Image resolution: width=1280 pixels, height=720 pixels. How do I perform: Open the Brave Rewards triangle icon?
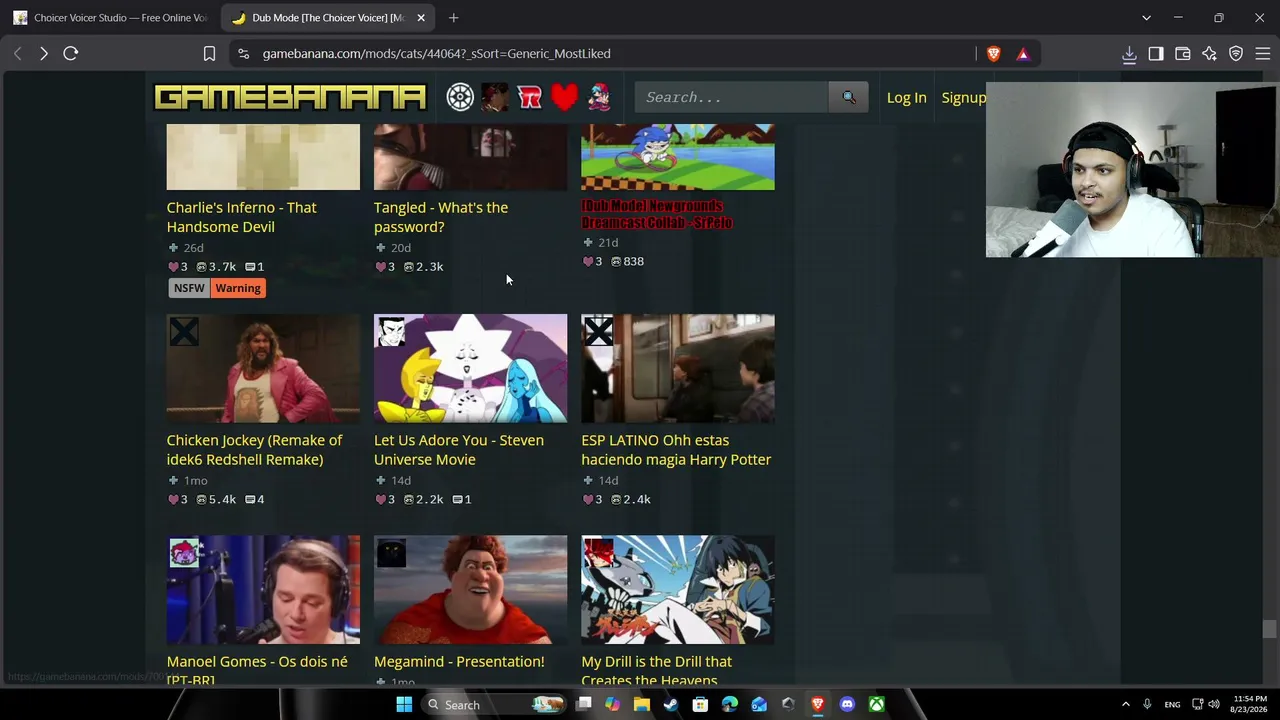pyautogui.click(x=1023, y=53)
